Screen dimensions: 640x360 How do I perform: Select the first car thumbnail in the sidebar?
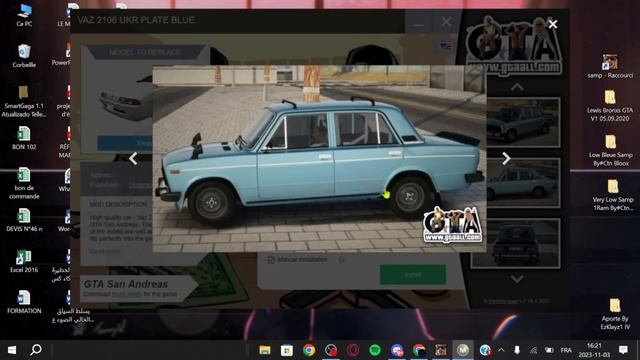point(523,122)
